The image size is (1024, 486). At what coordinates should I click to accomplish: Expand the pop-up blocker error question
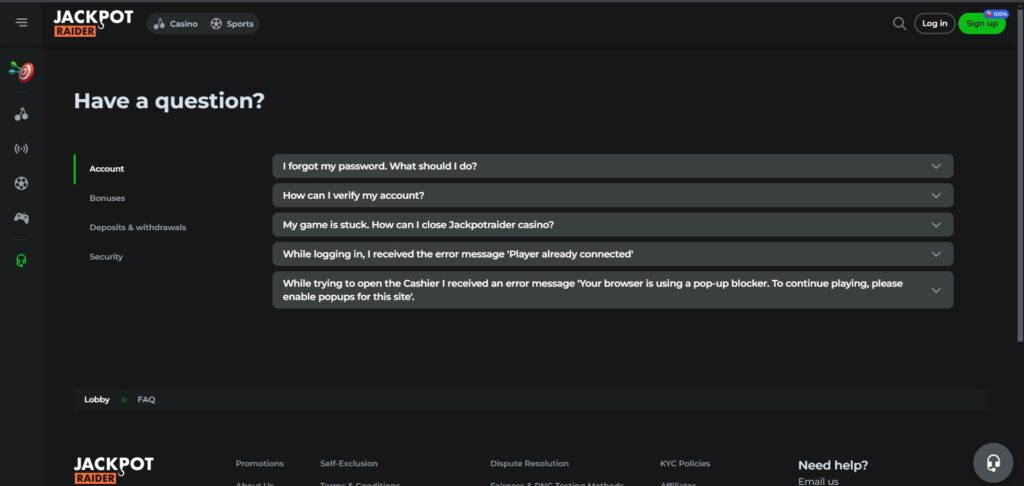click(612, 290)
